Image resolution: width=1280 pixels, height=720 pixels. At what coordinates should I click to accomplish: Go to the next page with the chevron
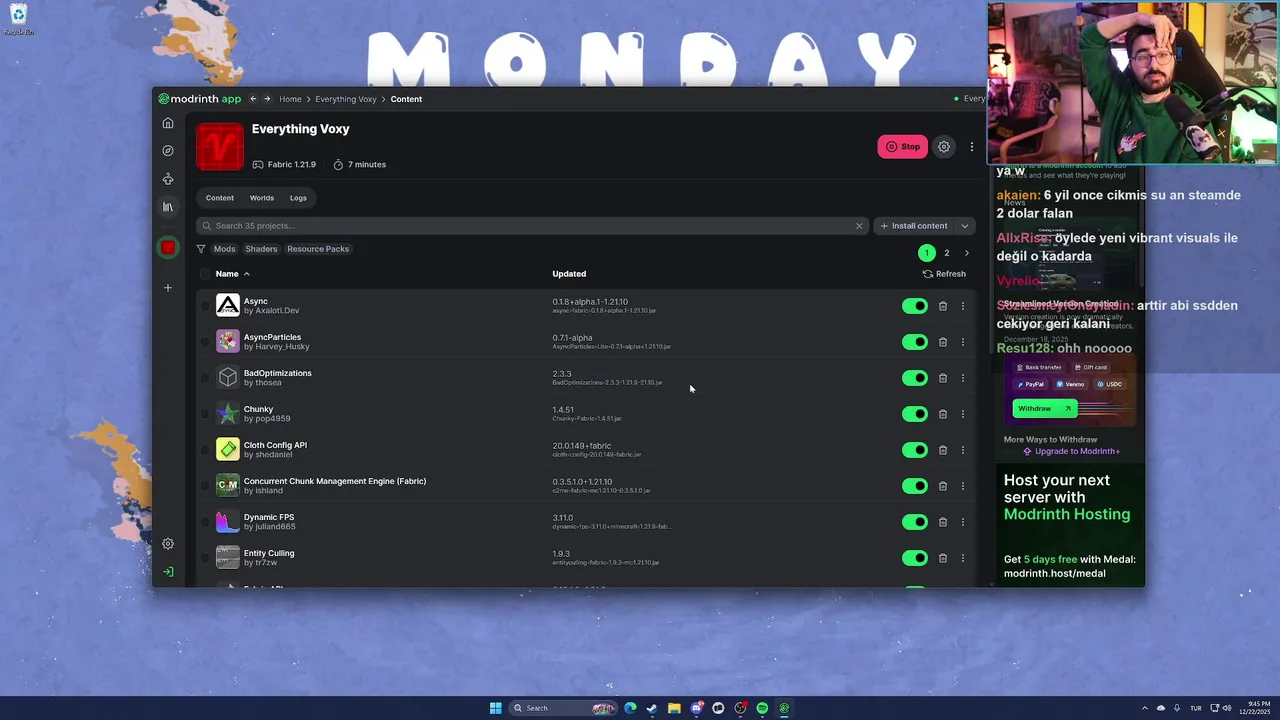tap(966, 253)
